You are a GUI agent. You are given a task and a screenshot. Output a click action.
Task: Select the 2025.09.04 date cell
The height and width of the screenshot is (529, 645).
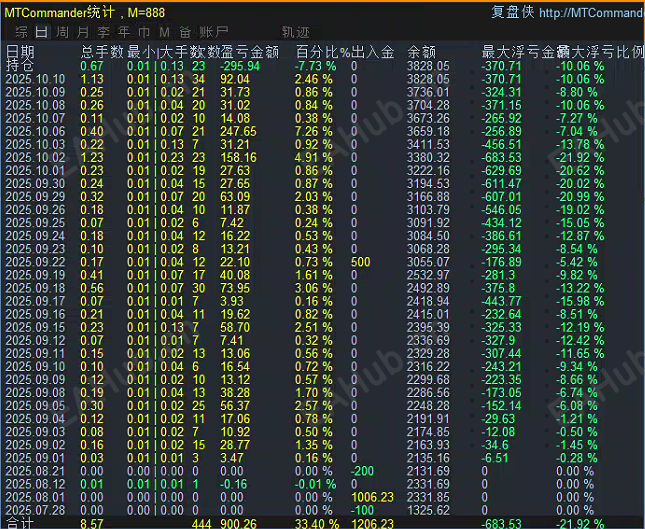35,419
